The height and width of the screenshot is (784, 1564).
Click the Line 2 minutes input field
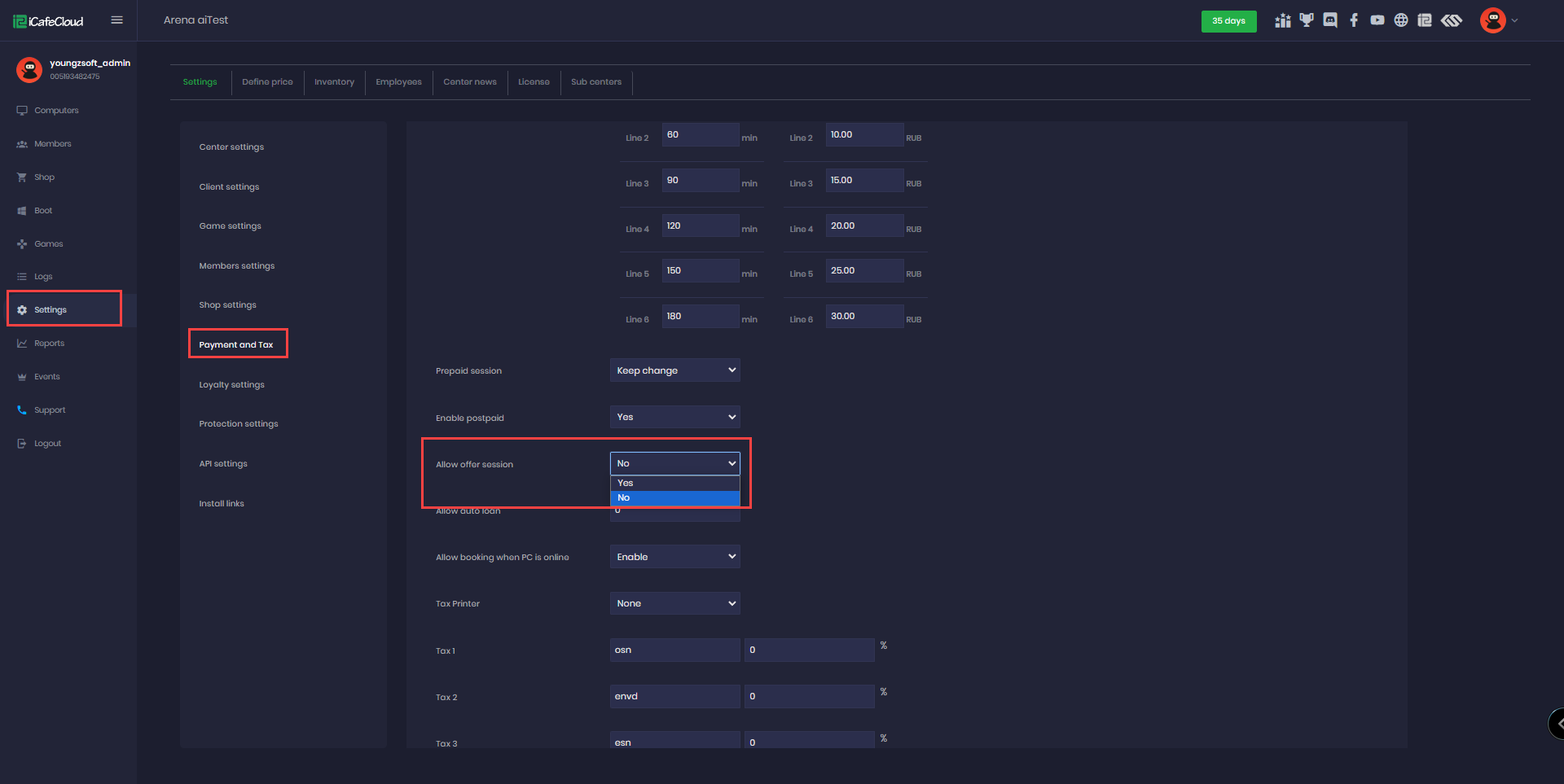pyautogui.click(x=700, y=135)
